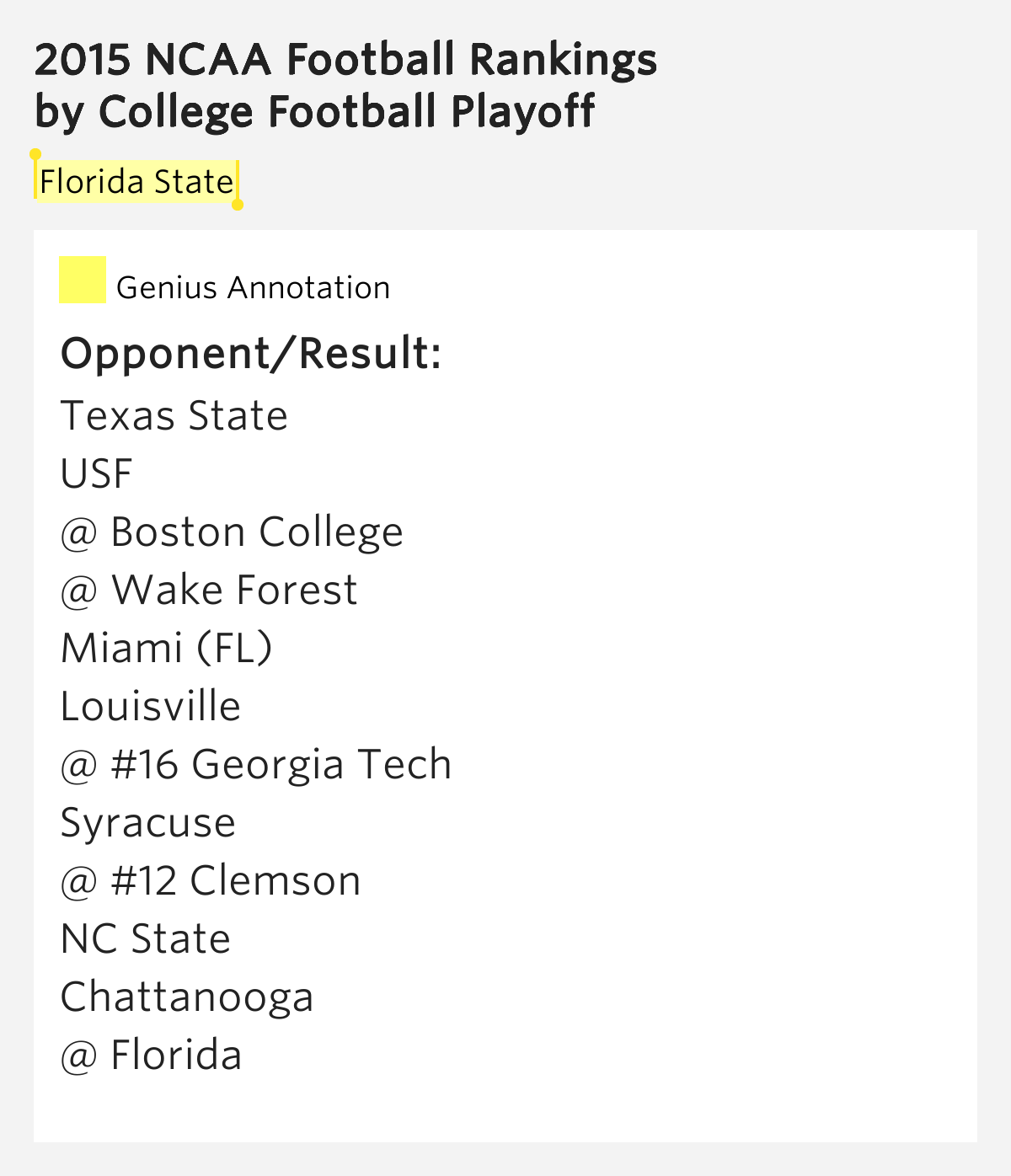Click the Opponent/Result heading
The image size is (1011, 1176).
(x=251, y=353)
